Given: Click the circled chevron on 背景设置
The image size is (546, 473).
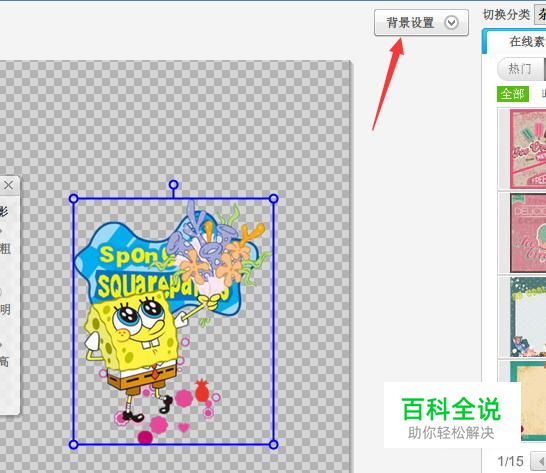Looking at the screenshot, I should point(452,23).
